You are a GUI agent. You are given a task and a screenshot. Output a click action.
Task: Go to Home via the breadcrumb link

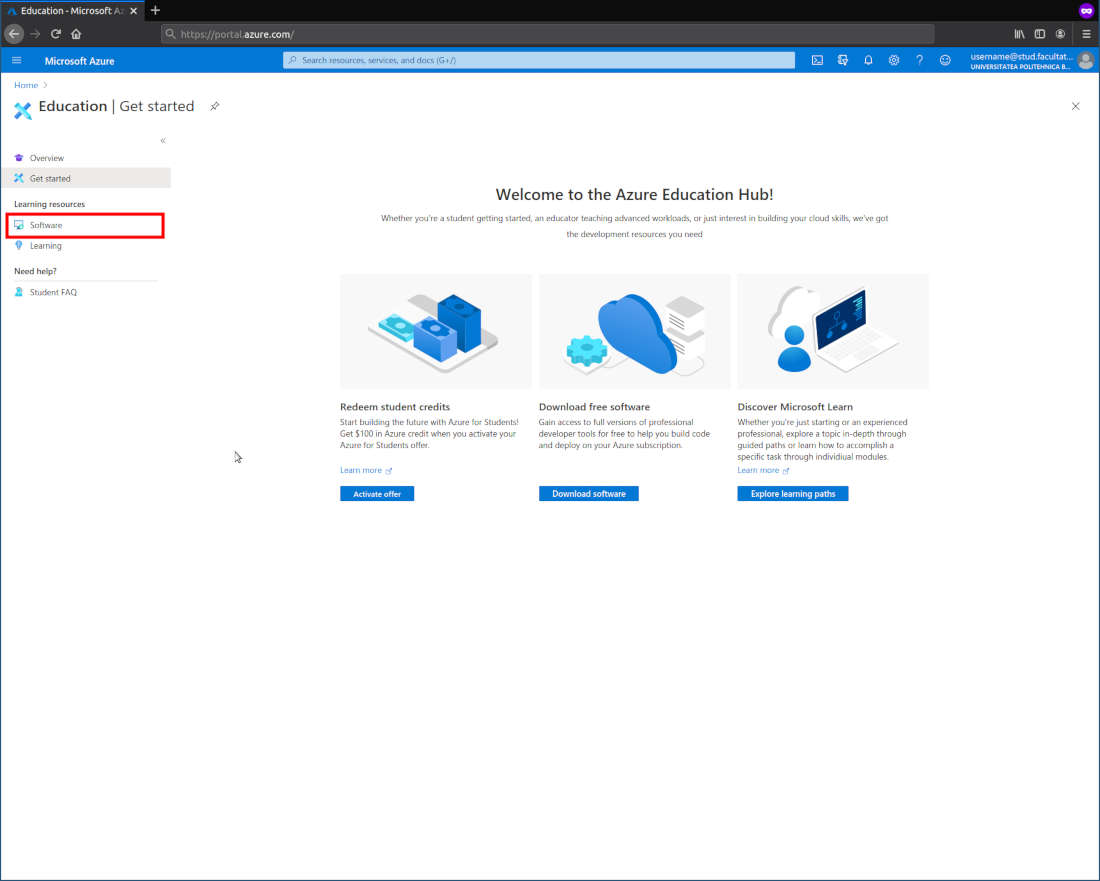25,85
